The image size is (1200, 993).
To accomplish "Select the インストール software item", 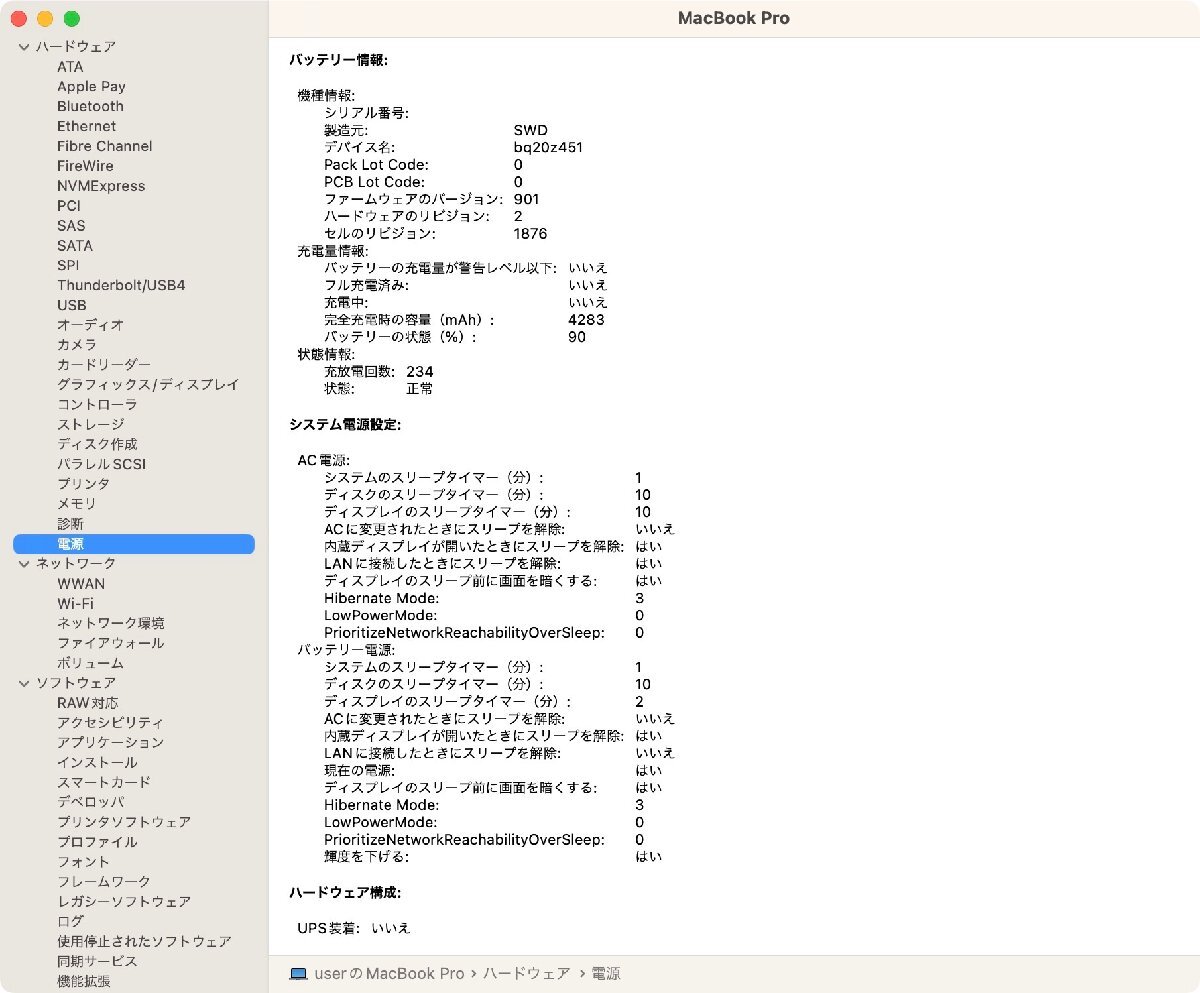I will (98, 762).
